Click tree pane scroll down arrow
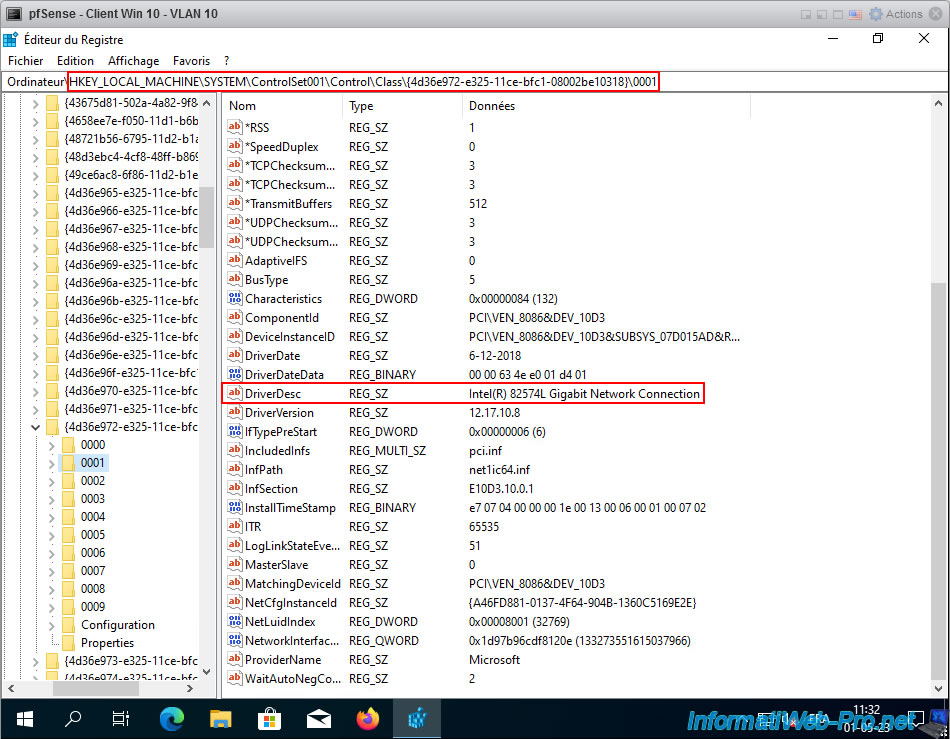Screen dimensions: 950x739 [207, 671]
